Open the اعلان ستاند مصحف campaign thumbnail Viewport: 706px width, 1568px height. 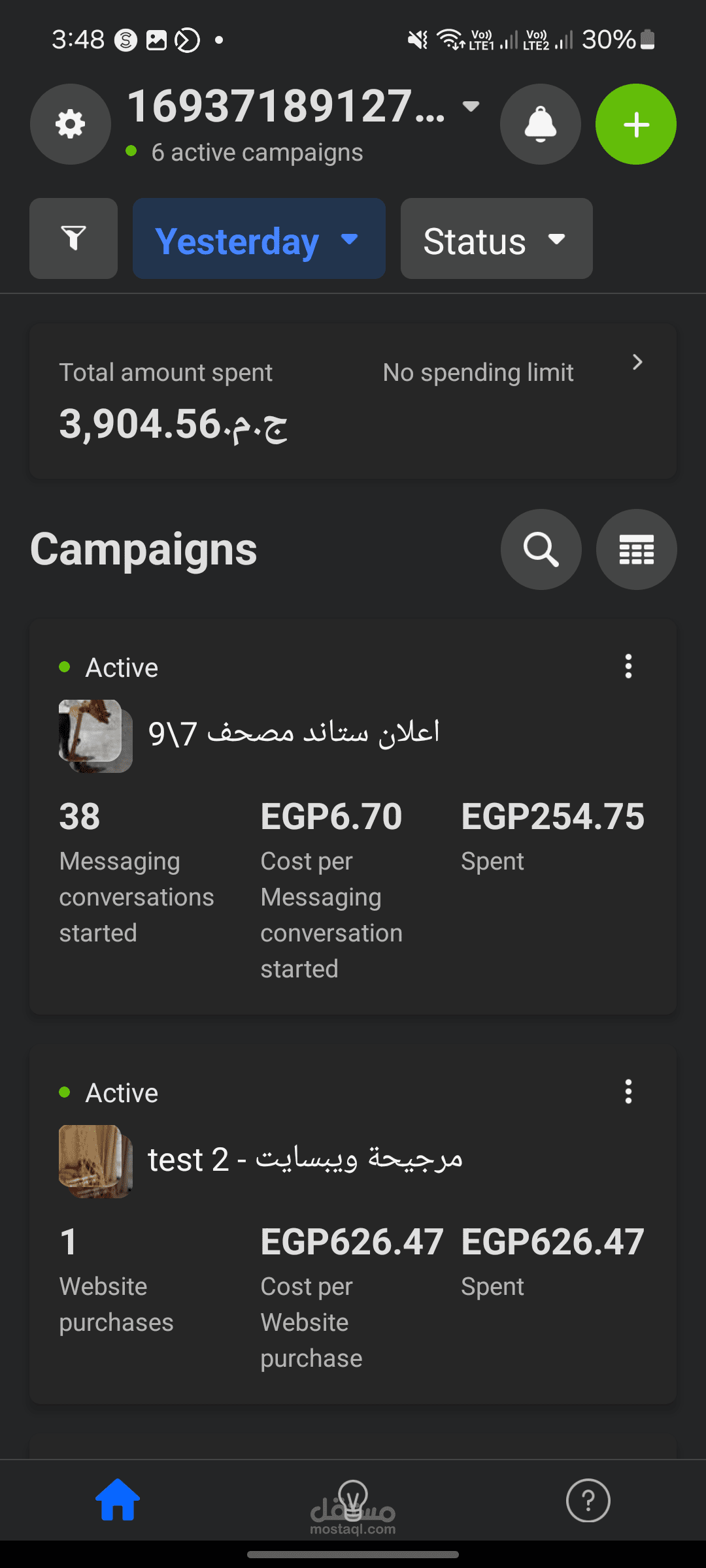coord(95,736)
